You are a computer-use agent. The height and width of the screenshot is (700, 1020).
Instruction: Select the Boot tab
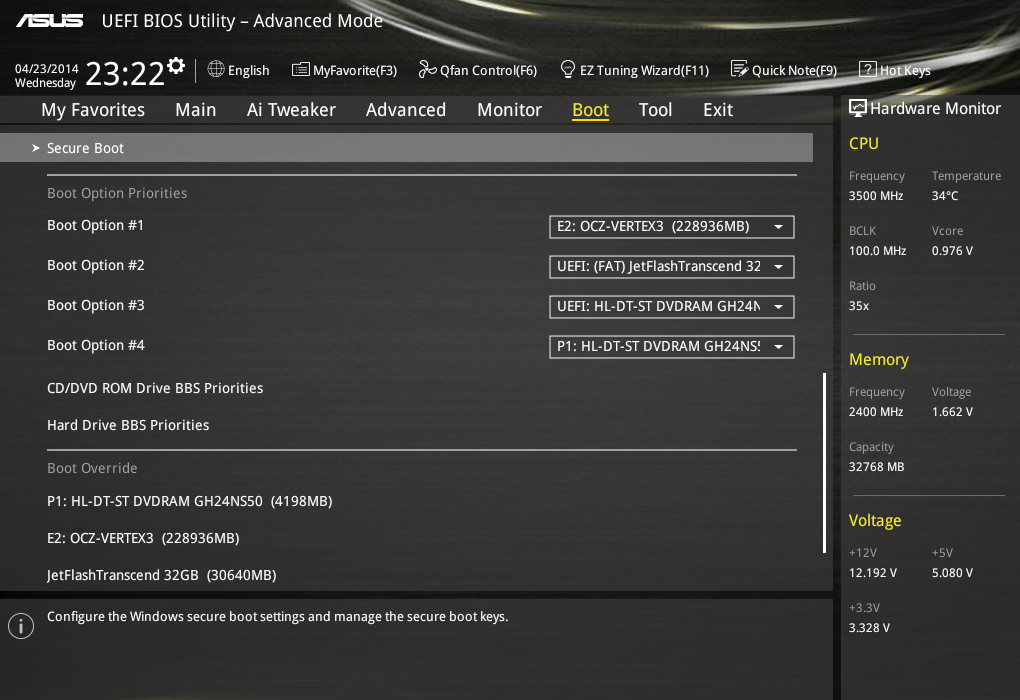(591, 110)
